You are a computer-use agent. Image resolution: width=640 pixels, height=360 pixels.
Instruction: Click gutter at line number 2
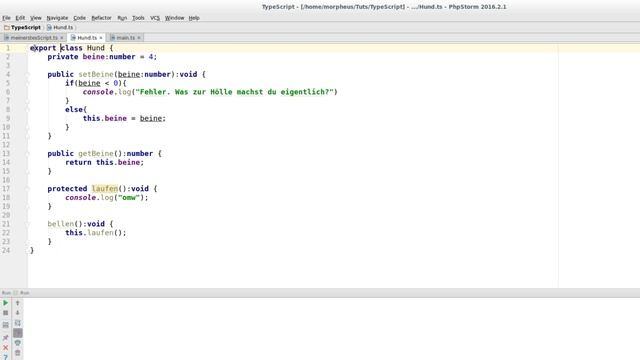(8, 57)
